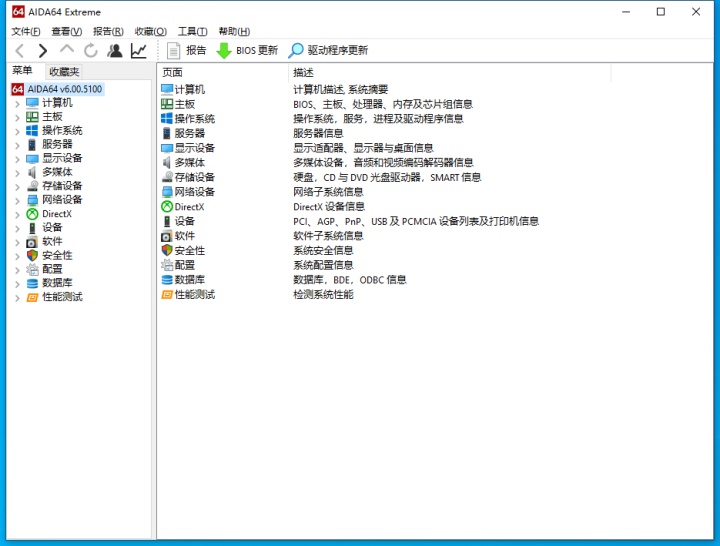Expand the 计算机 tree node
Viewport: 720px width, 546px height.
tap(17, 103)
